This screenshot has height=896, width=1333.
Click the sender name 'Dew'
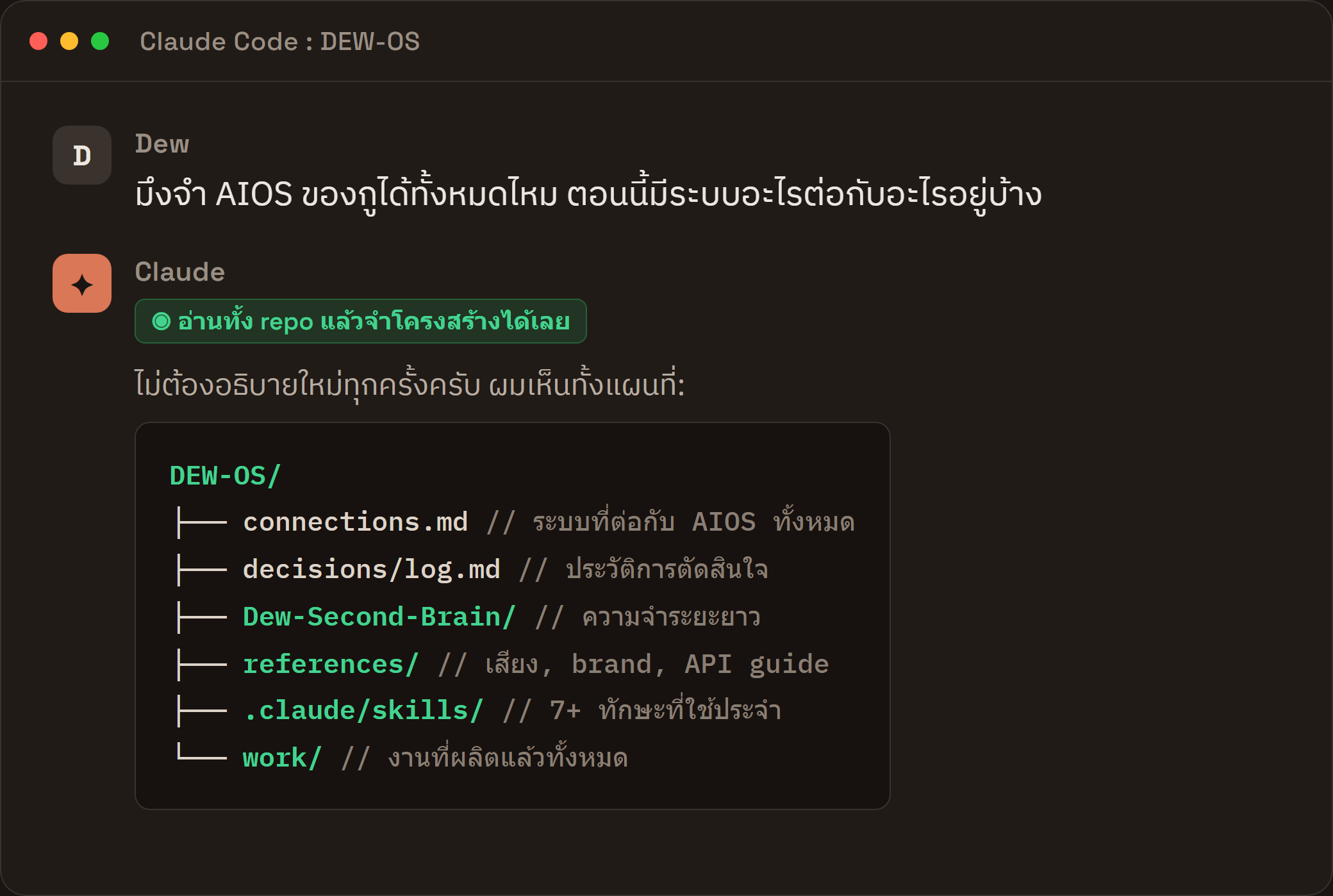162,144
